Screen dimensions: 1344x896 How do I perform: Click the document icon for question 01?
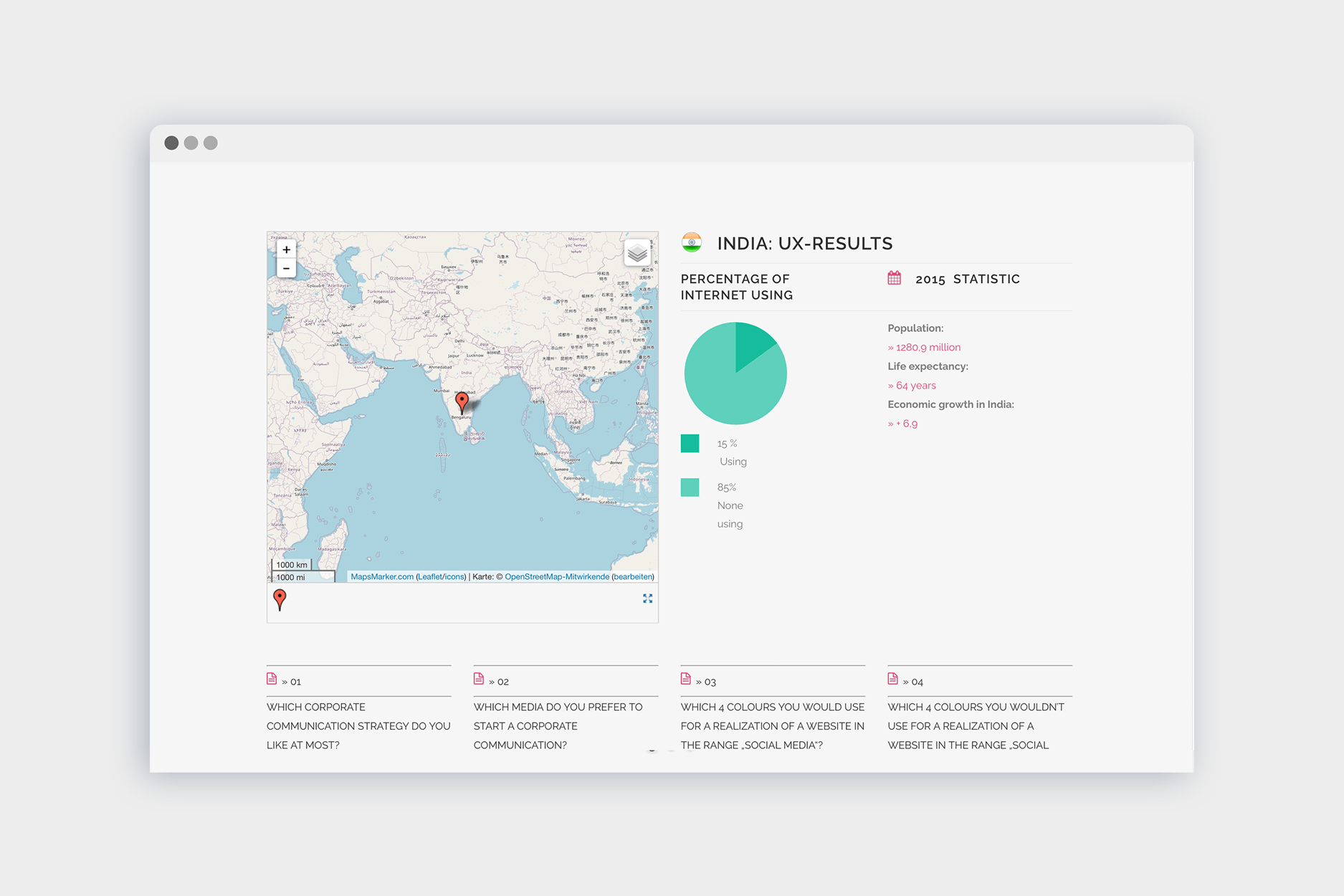pyautogui.click(x=272, y=679)
